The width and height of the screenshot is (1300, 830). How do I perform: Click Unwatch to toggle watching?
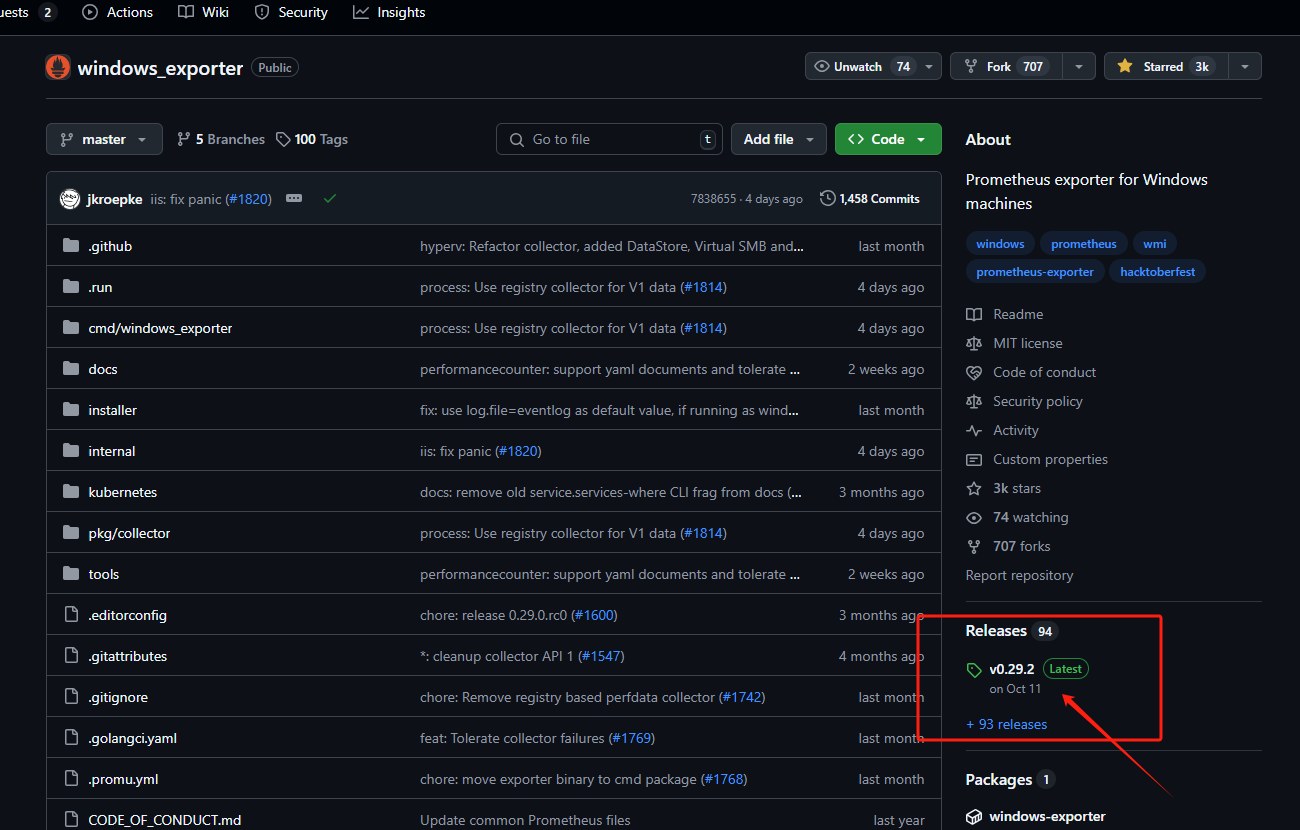pos(859,67)
